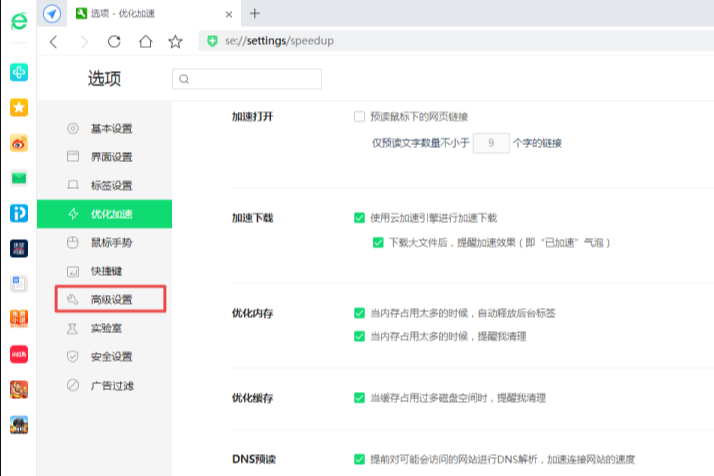Open 标签设置 settings section

[104, 185]
